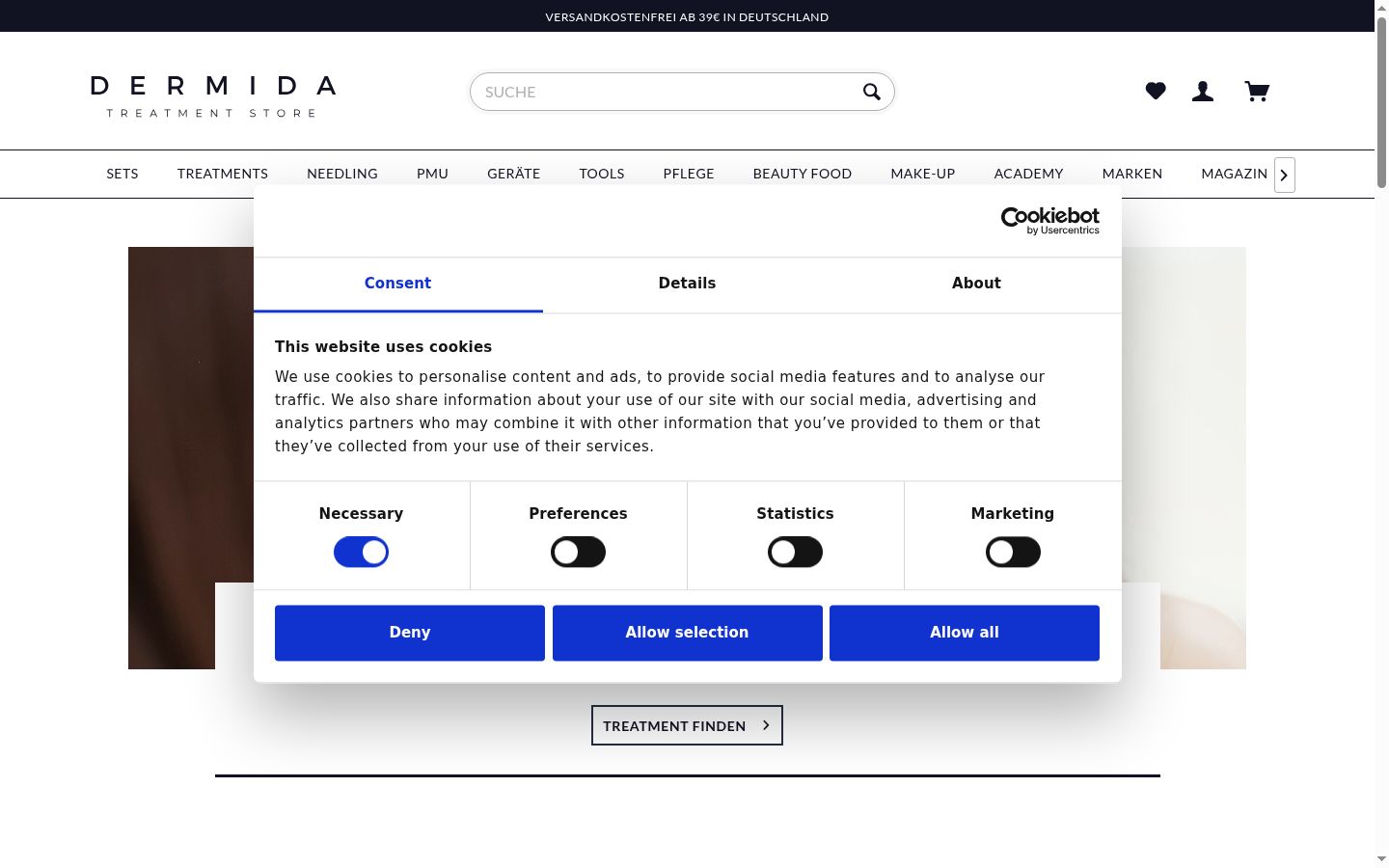The image size is (1389, 868).
Task: Open the BEAUTY FOOD menu
Action: [x=803, y=174]
